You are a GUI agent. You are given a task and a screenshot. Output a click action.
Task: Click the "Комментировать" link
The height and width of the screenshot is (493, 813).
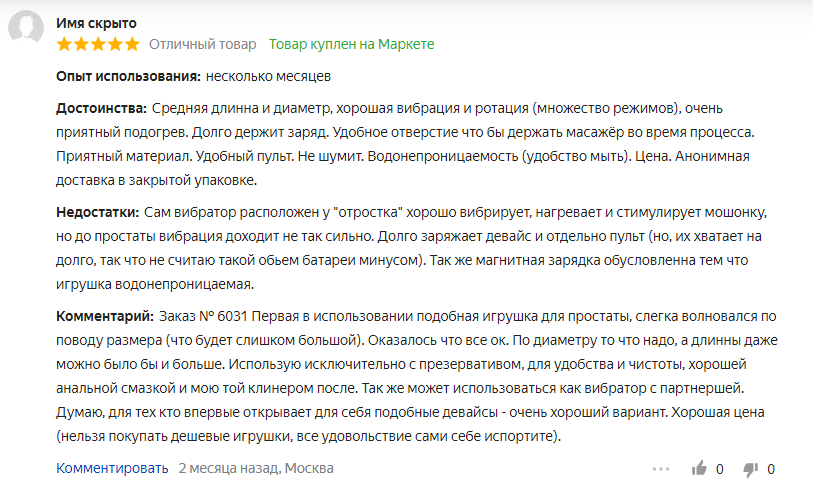pyautogui.click(x=112, y=468)
